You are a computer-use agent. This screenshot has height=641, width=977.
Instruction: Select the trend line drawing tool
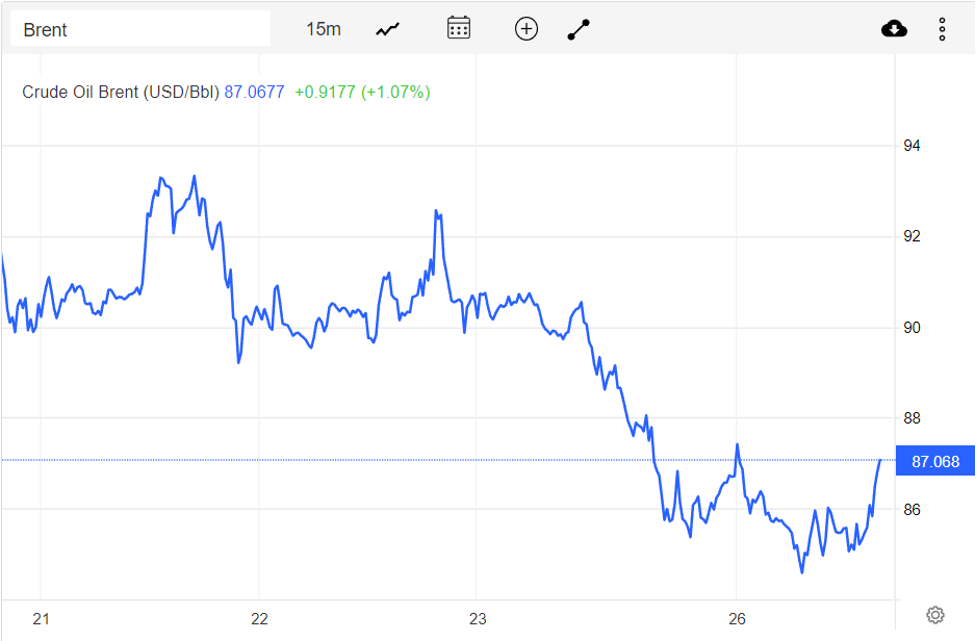(x=579, y=29)
